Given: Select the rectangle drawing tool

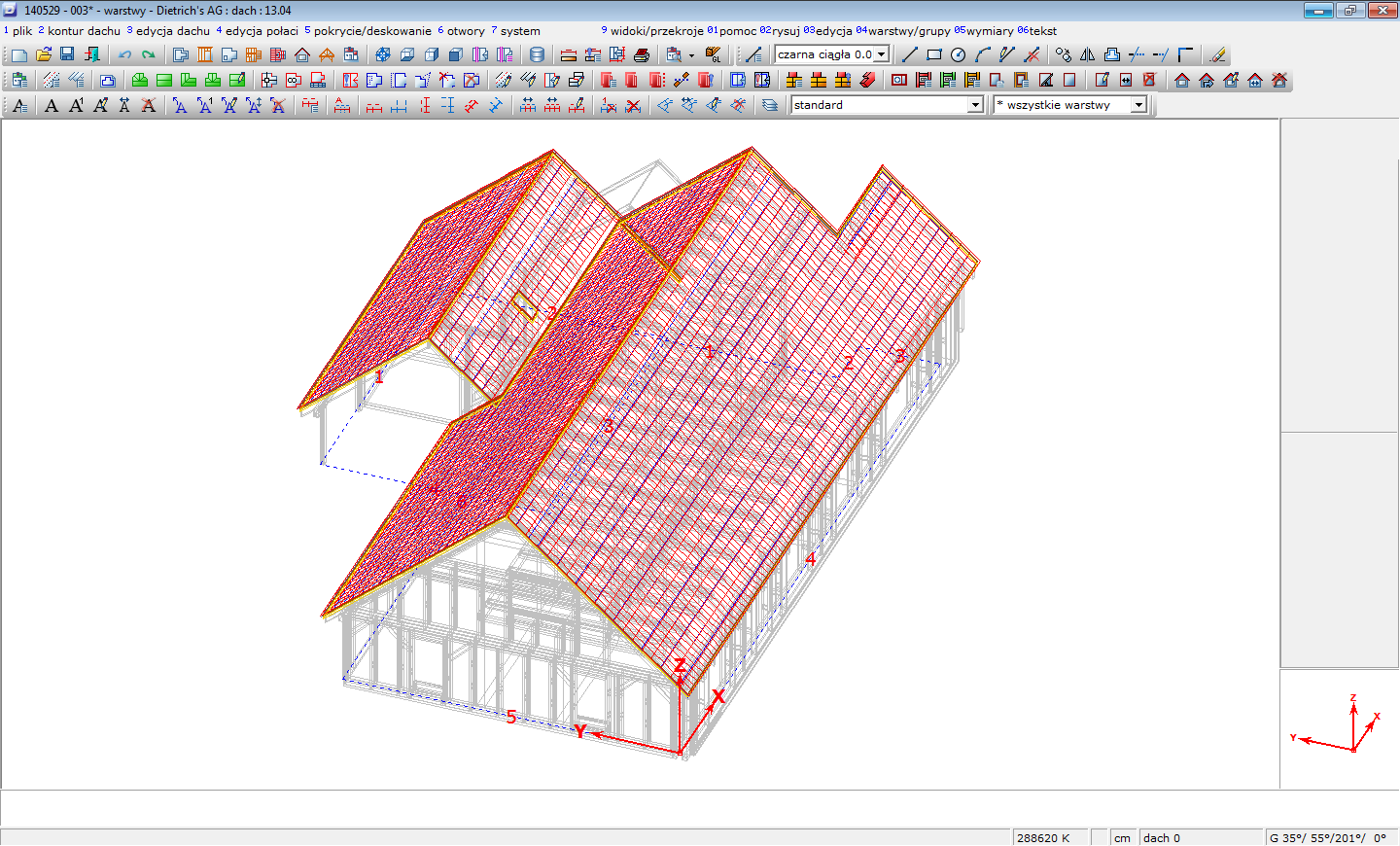Looking at the screenshot, I should [933, 55].
